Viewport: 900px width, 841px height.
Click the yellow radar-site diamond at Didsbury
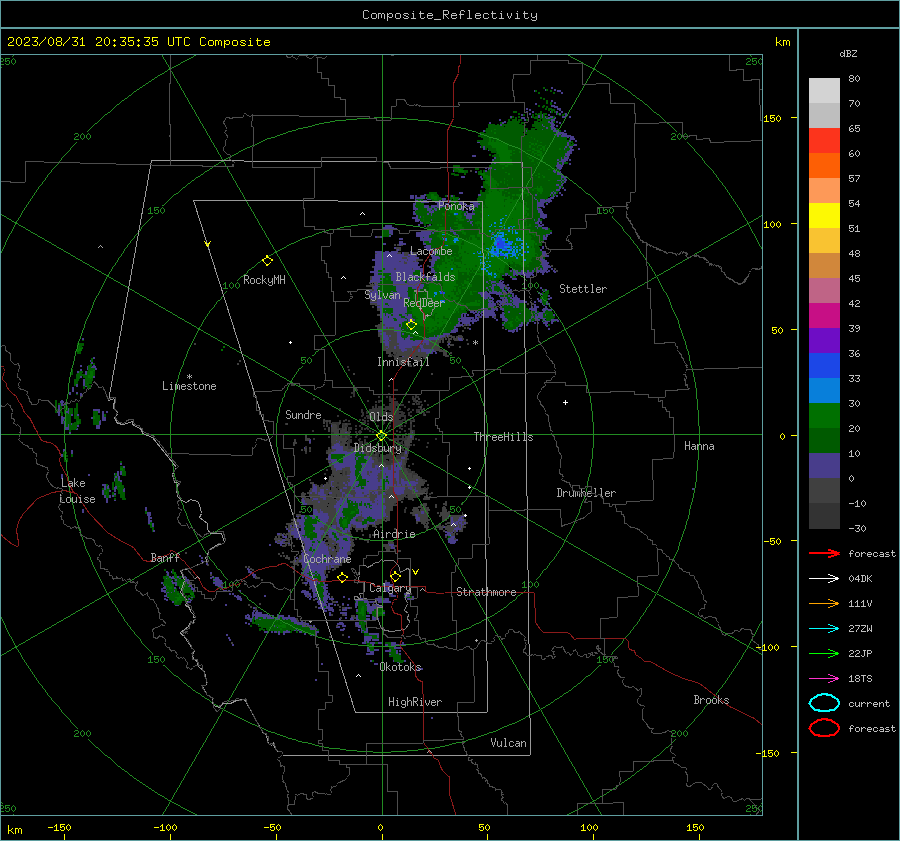pos(381,436)
